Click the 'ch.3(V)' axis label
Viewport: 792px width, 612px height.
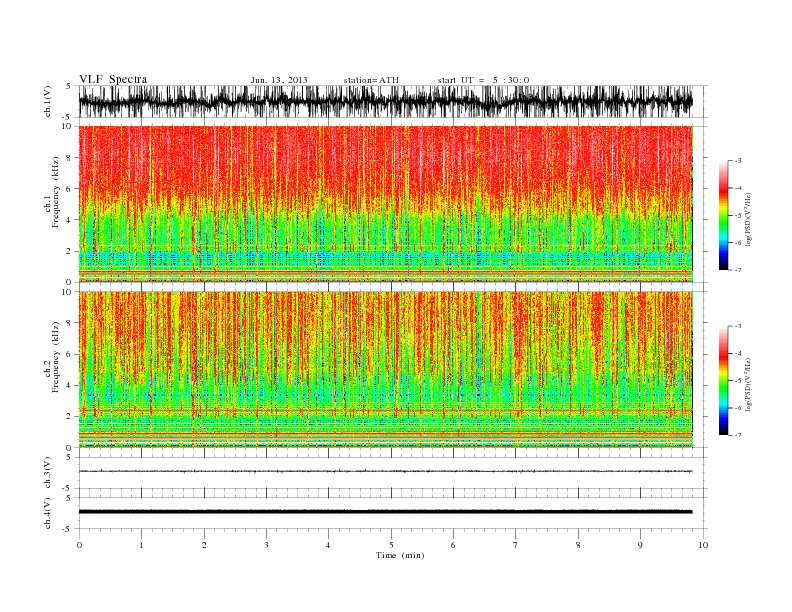point(48,473)
